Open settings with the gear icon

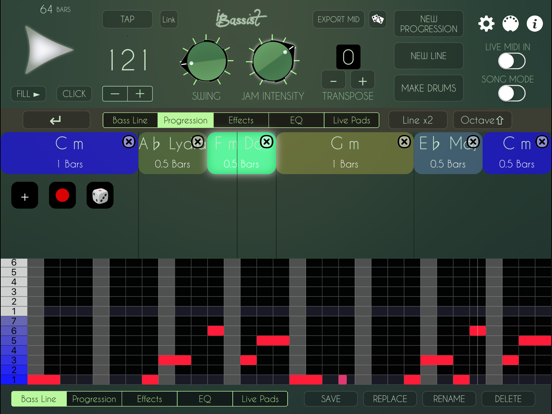click(486, 24)
